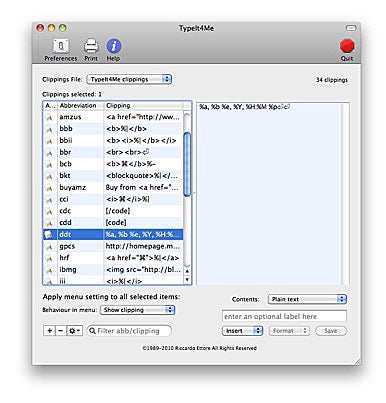Click the http://homepage.m... clipping cell
386x403 pixels.
click(143, 246)
